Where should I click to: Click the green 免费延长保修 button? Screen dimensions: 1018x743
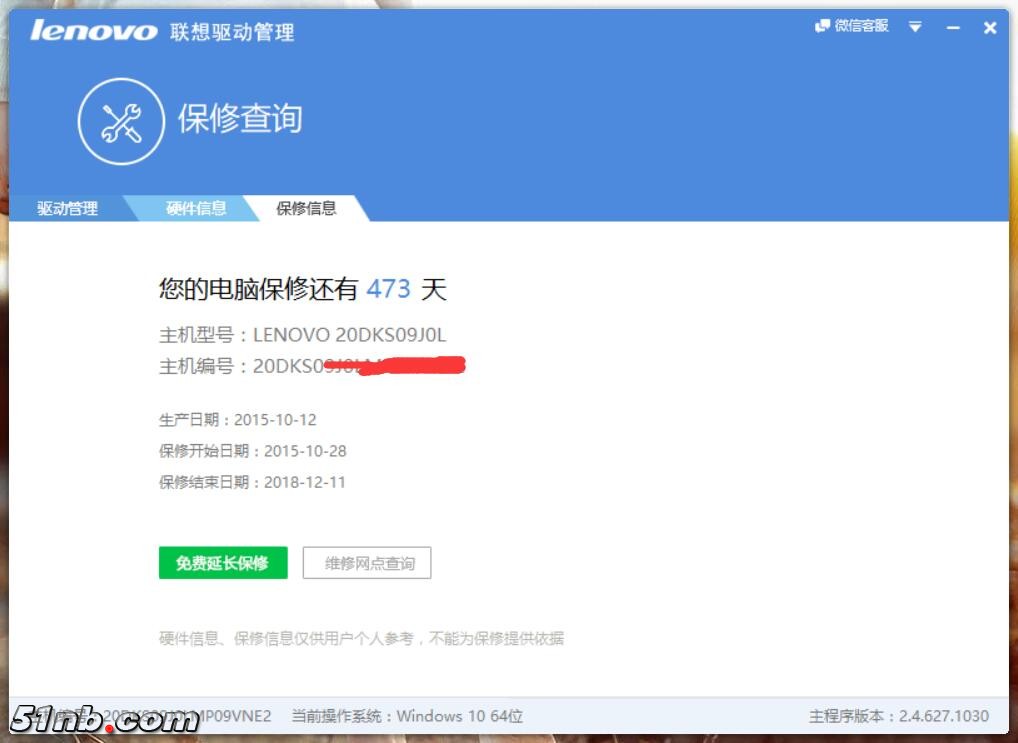[x=223, y=562]
